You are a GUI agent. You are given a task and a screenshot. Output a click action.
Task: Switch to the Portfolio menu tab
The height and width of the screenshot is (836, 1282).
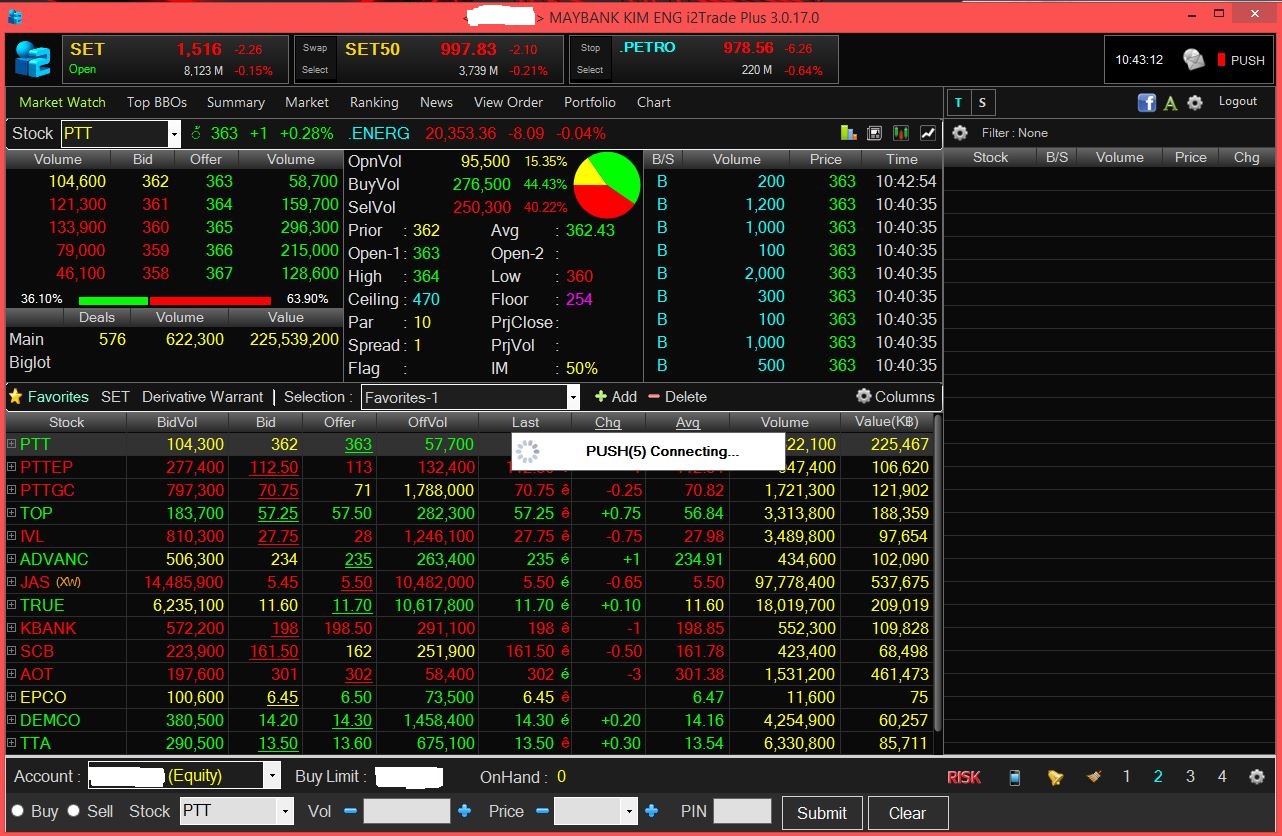(590, 102)
